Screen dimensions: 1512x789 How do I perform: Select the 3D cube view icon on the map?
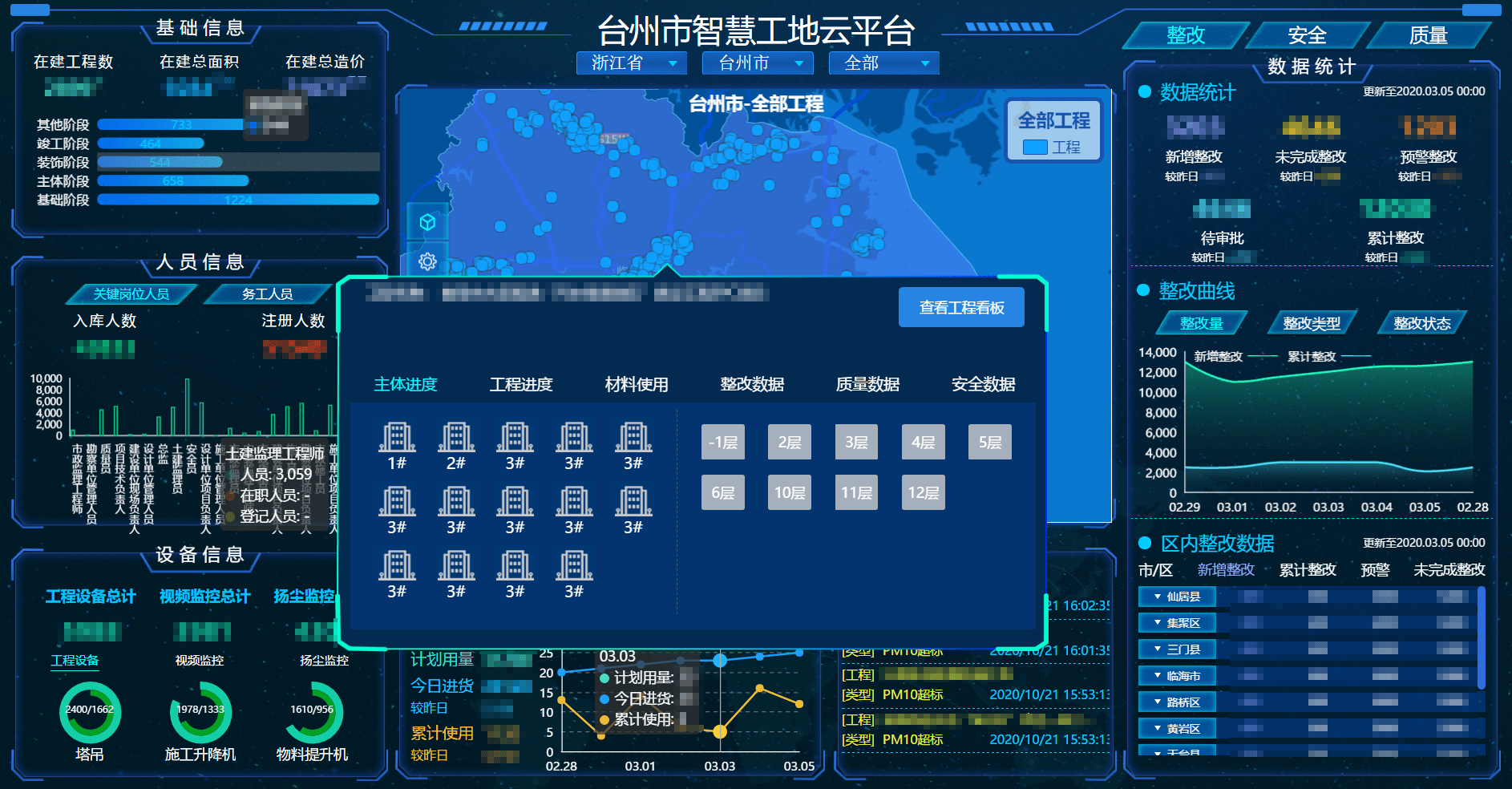click(427, 222)
